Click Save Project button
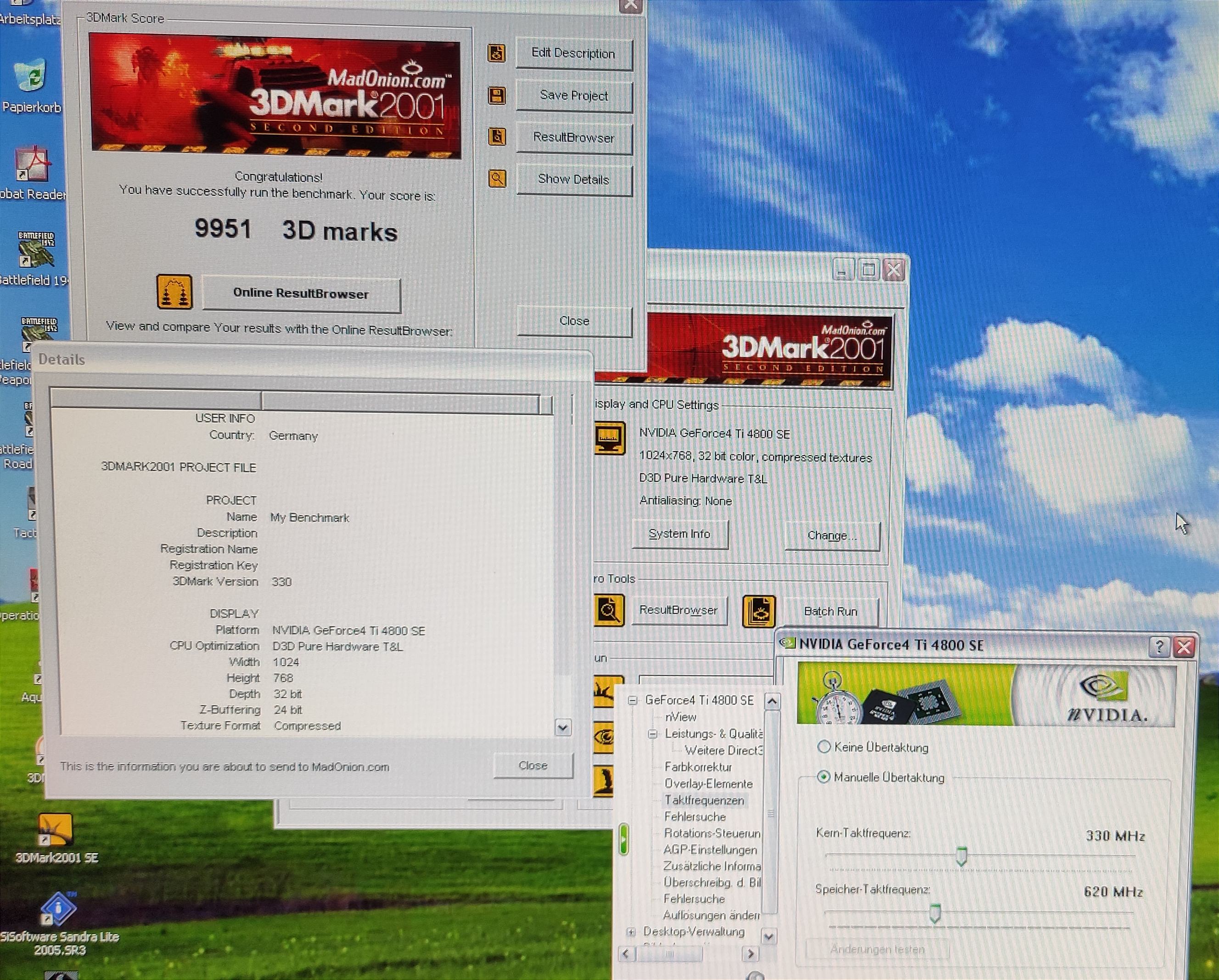 (574, 96)
